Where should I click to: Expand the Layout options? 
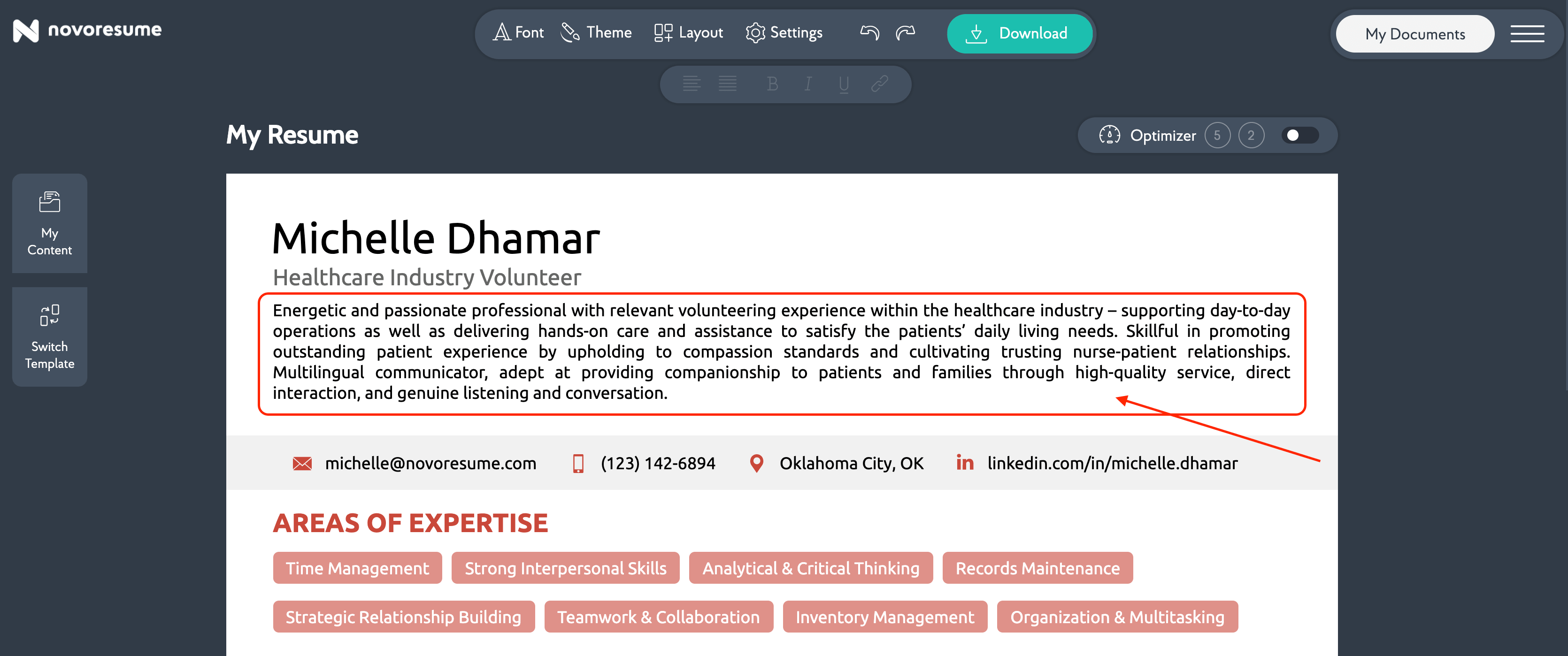click(688, 33)
